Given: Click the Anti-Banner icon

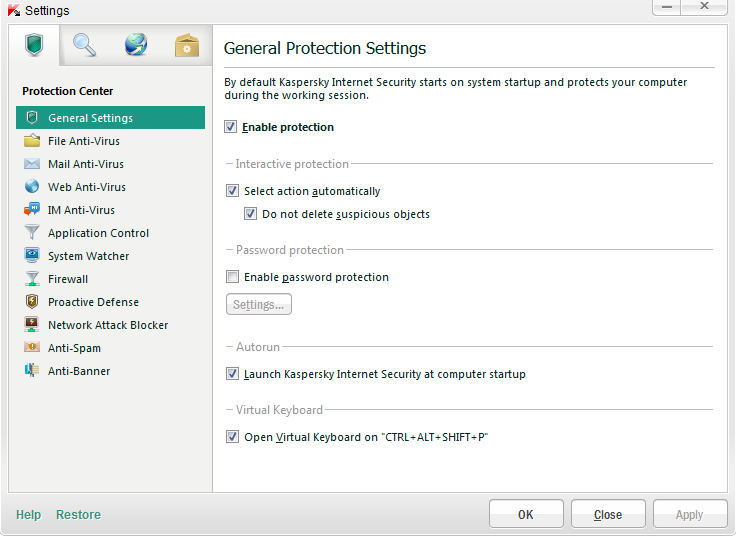Looking at the screenshot, I should (x=32, y=370).
